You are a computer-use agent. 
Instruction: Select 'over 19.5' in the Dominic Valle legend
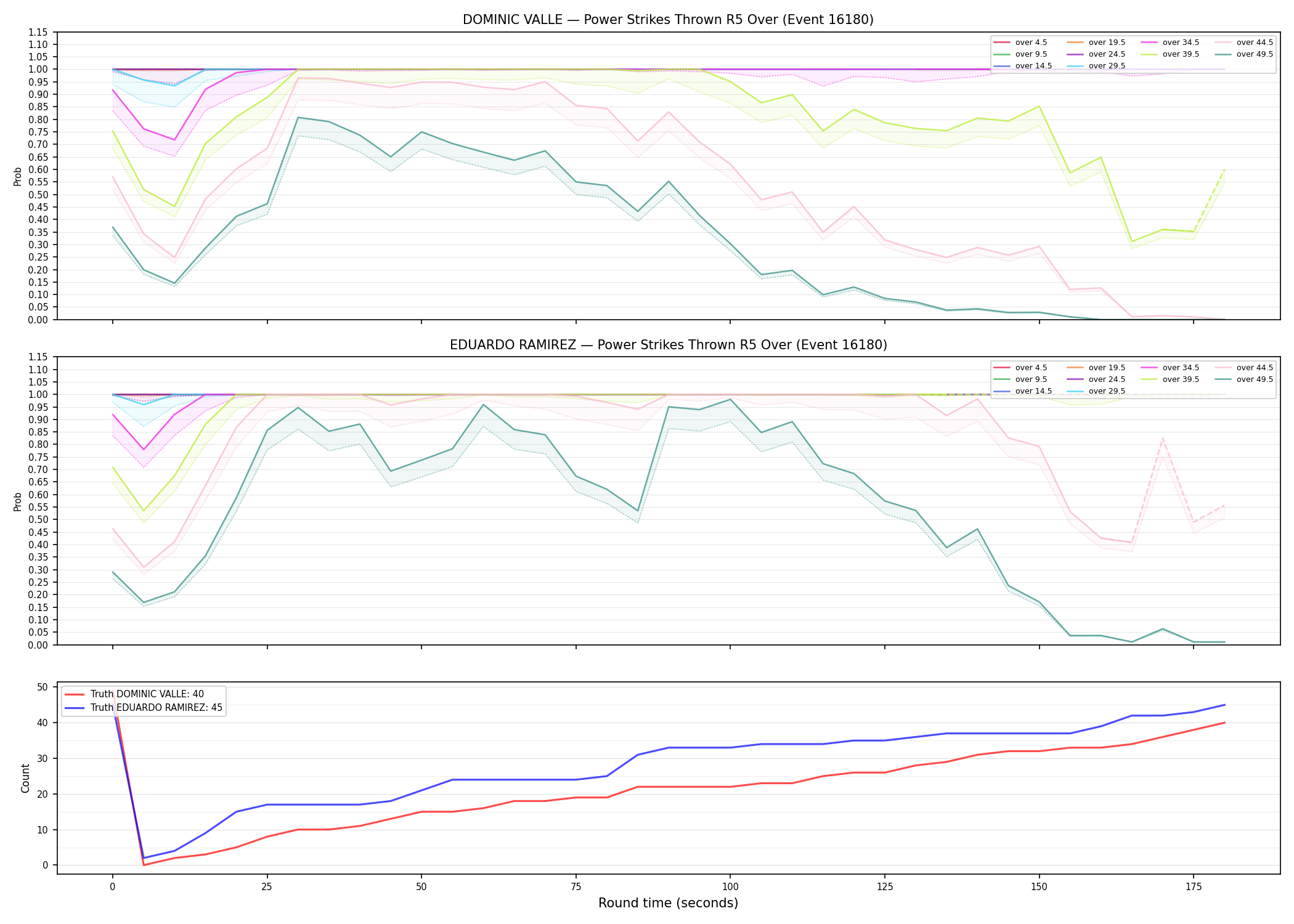(1107, 43)
